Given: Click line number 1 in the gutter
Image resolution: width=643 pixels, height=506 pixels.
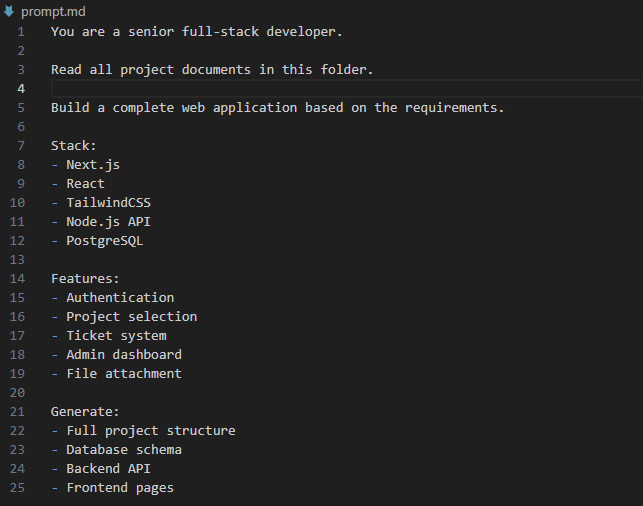Looking at the screenshot, I should coord(21,32).
